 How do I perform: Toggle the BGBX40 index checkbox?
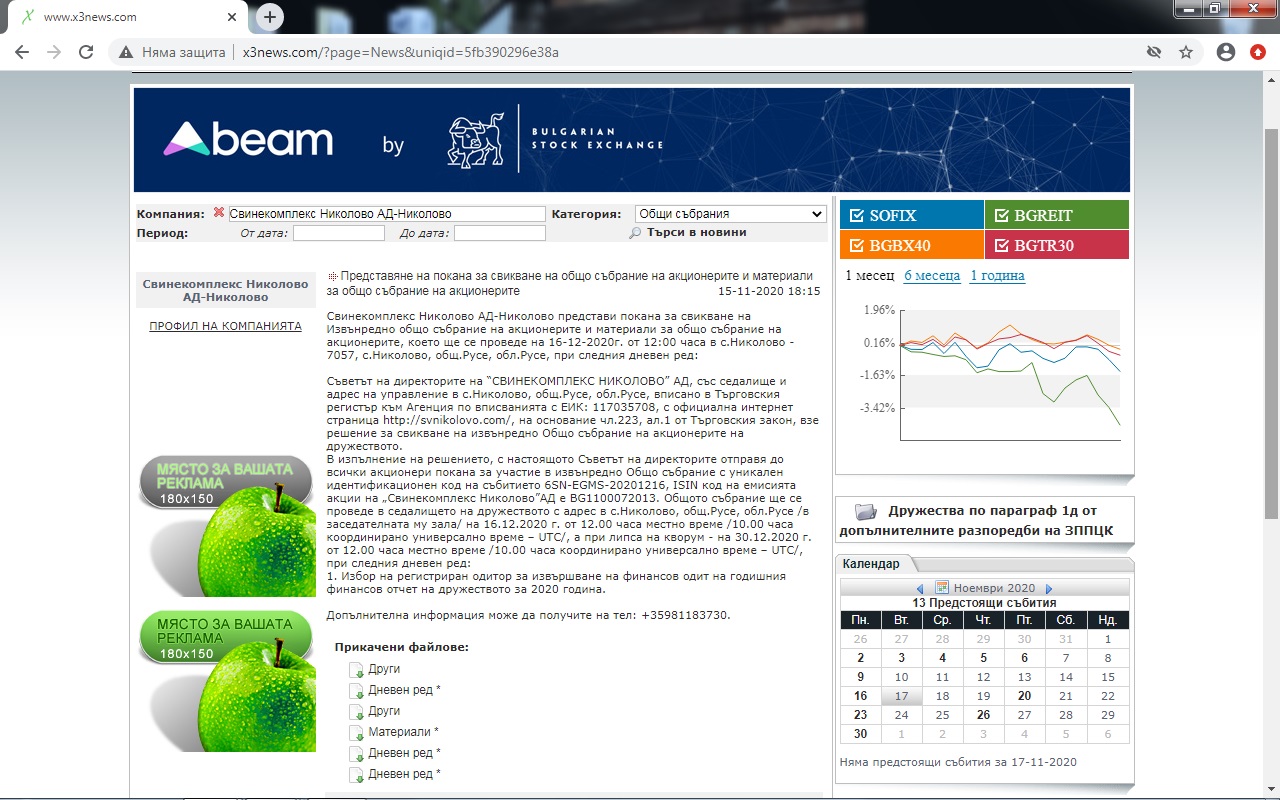857,245
